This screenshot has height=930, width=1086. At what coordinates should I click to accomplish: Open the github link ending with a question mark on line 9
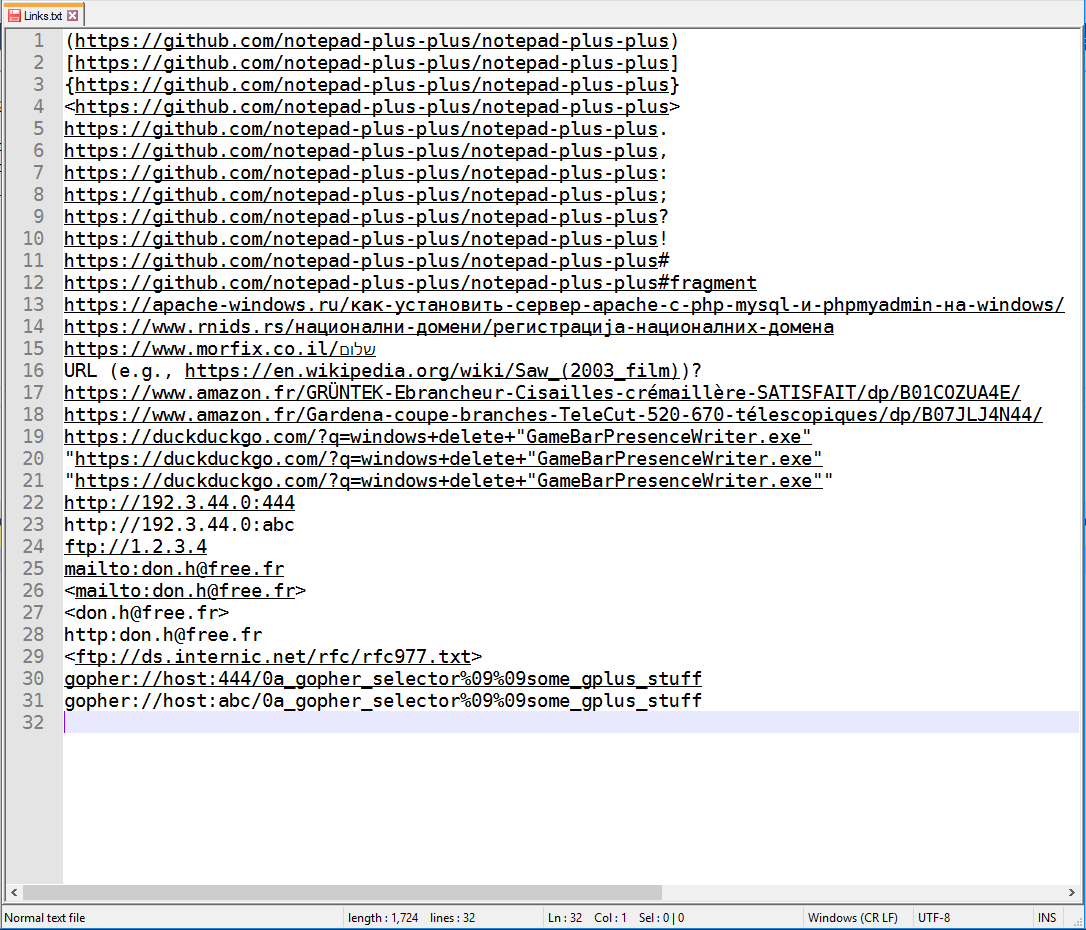(x=361, y=217)
